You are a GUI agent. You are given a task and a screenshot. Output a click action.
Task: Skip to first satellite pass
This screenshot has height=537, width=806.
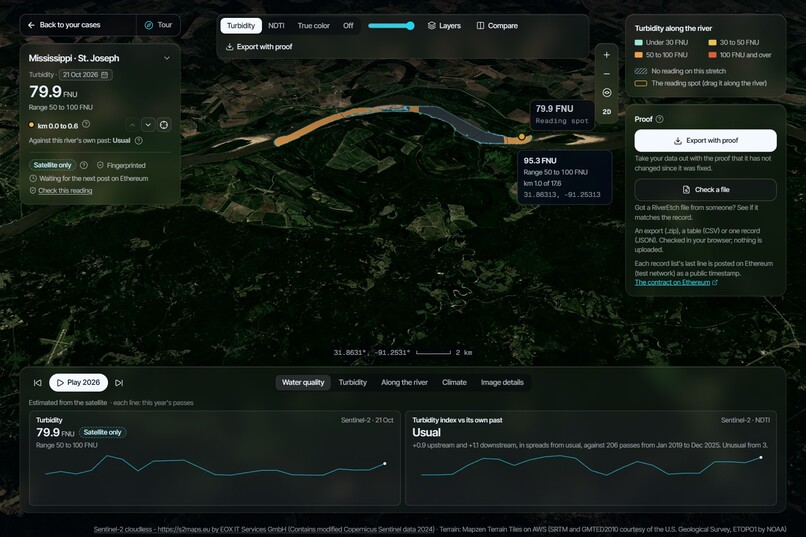click(38, 383)
